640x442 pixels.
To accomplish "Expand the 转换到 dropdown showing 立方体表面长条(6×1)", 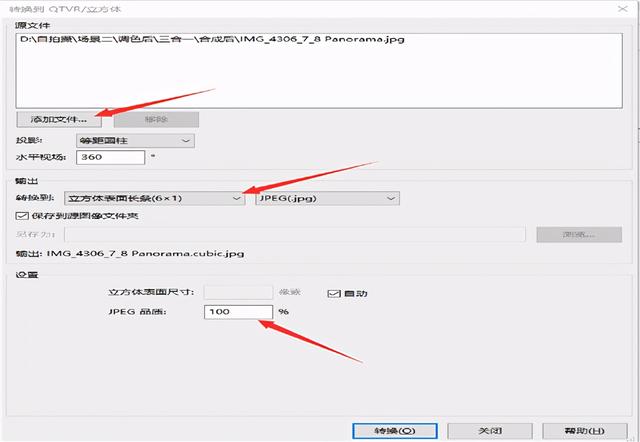I will (154, 198).
